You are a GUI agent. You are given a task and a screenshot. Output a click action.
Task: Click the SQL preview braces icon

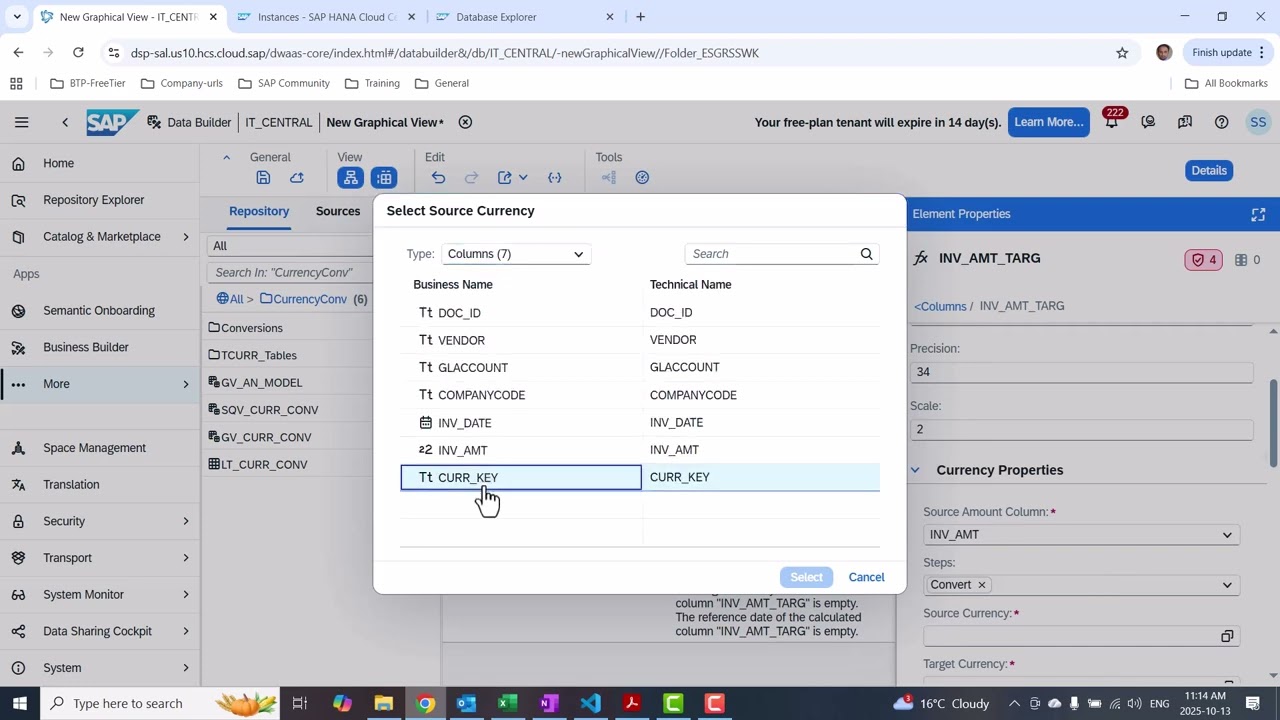555,177
